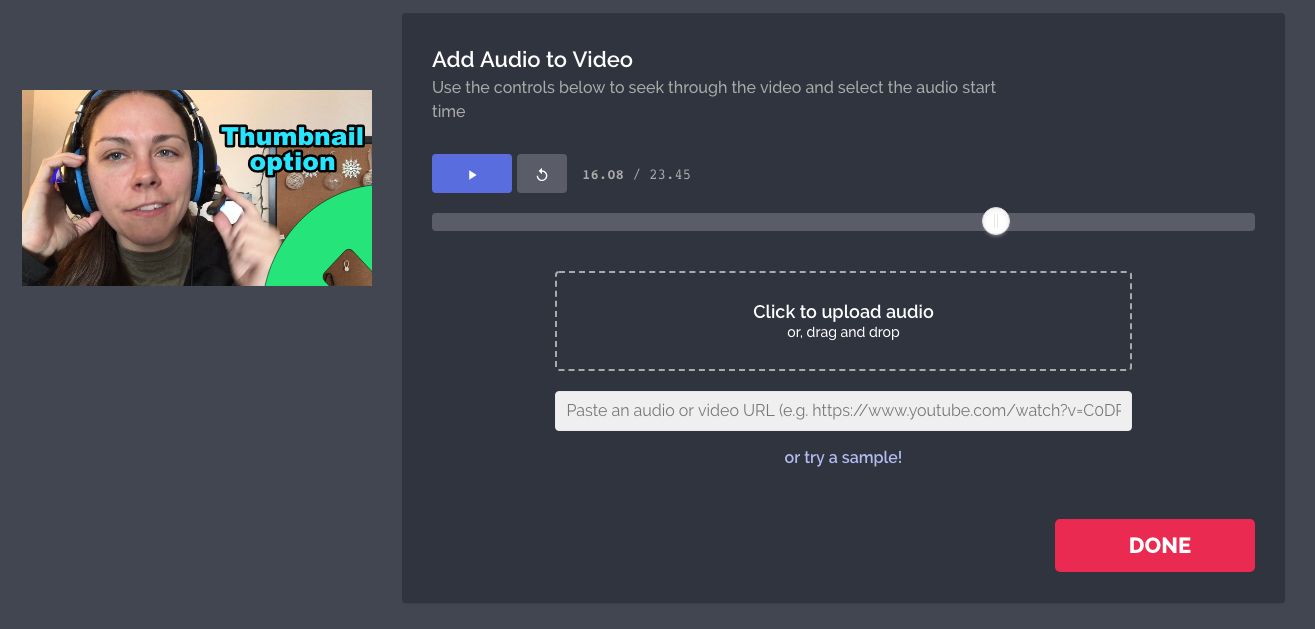Click the current time 16.08 readout

[x=603, y=175]
